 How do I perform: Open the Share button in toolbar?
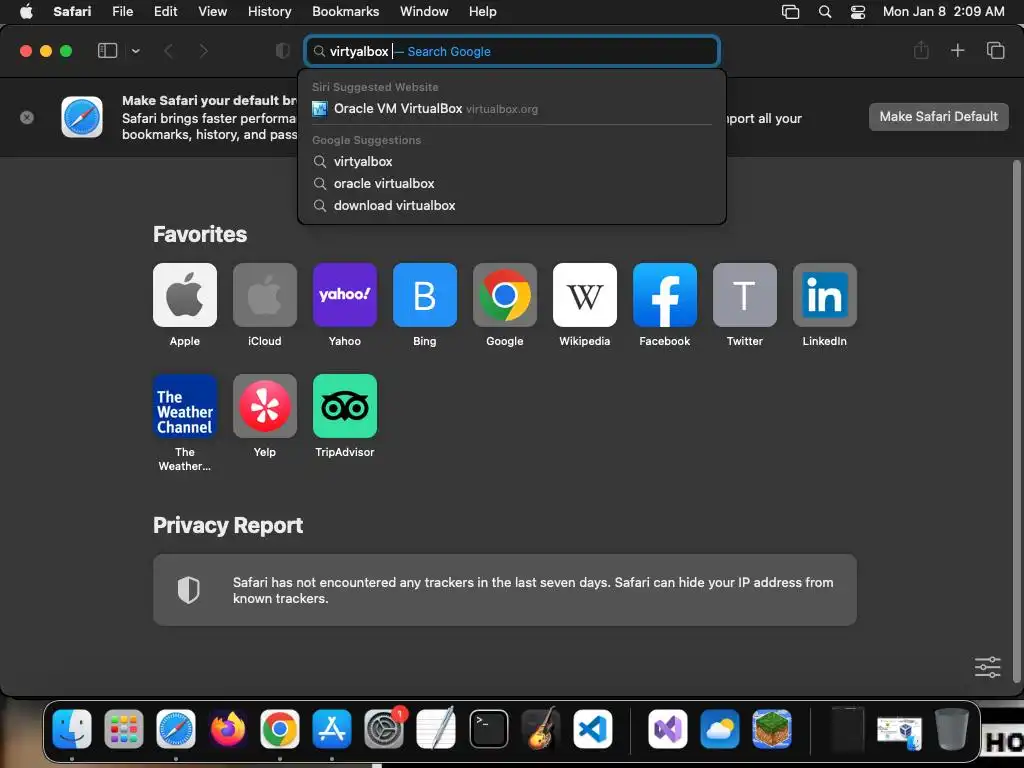pyautogui.click(x=921, y=50)
